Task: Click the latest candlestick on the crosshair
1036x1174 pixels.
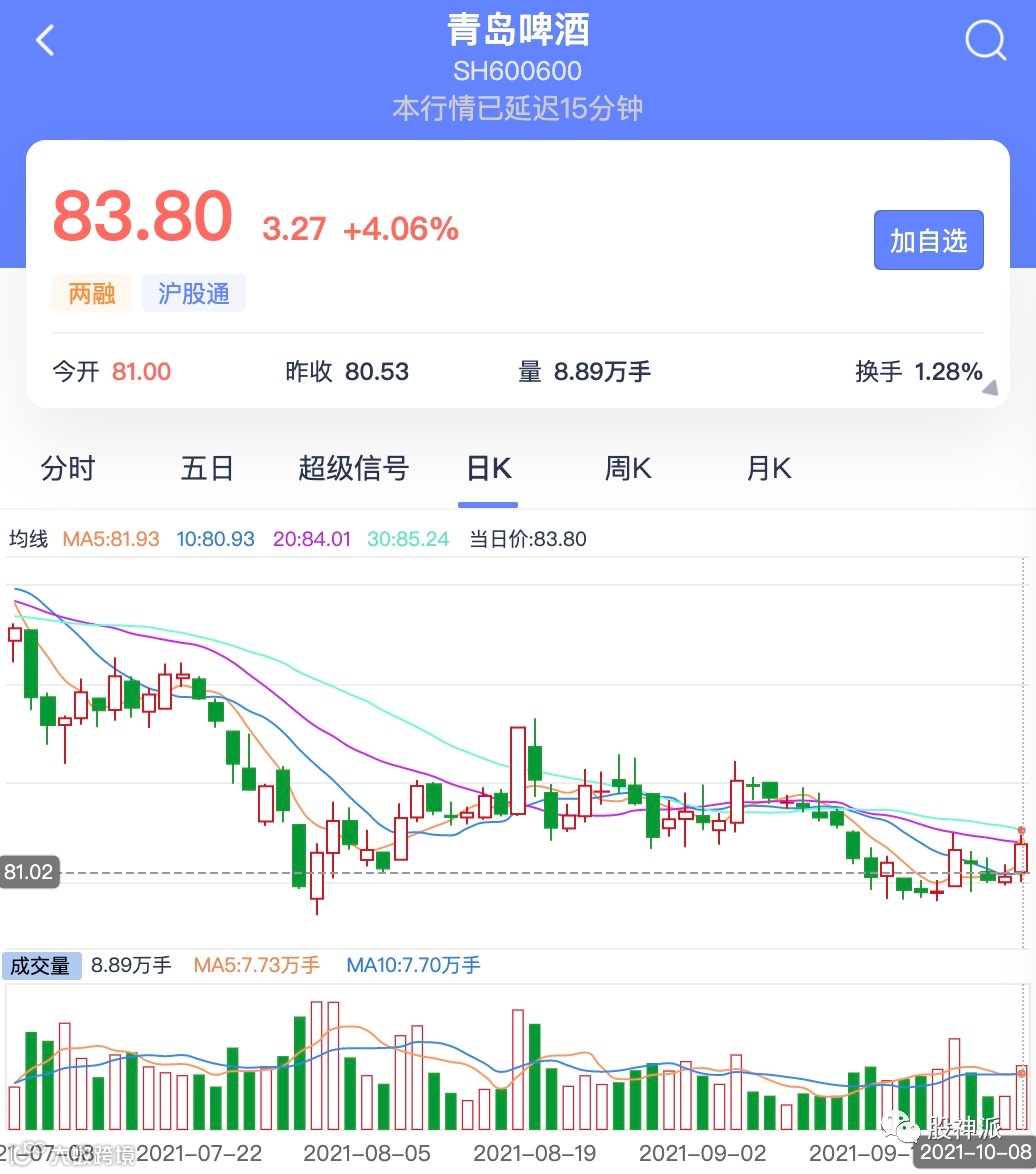Action: (x=1021, y=857)
